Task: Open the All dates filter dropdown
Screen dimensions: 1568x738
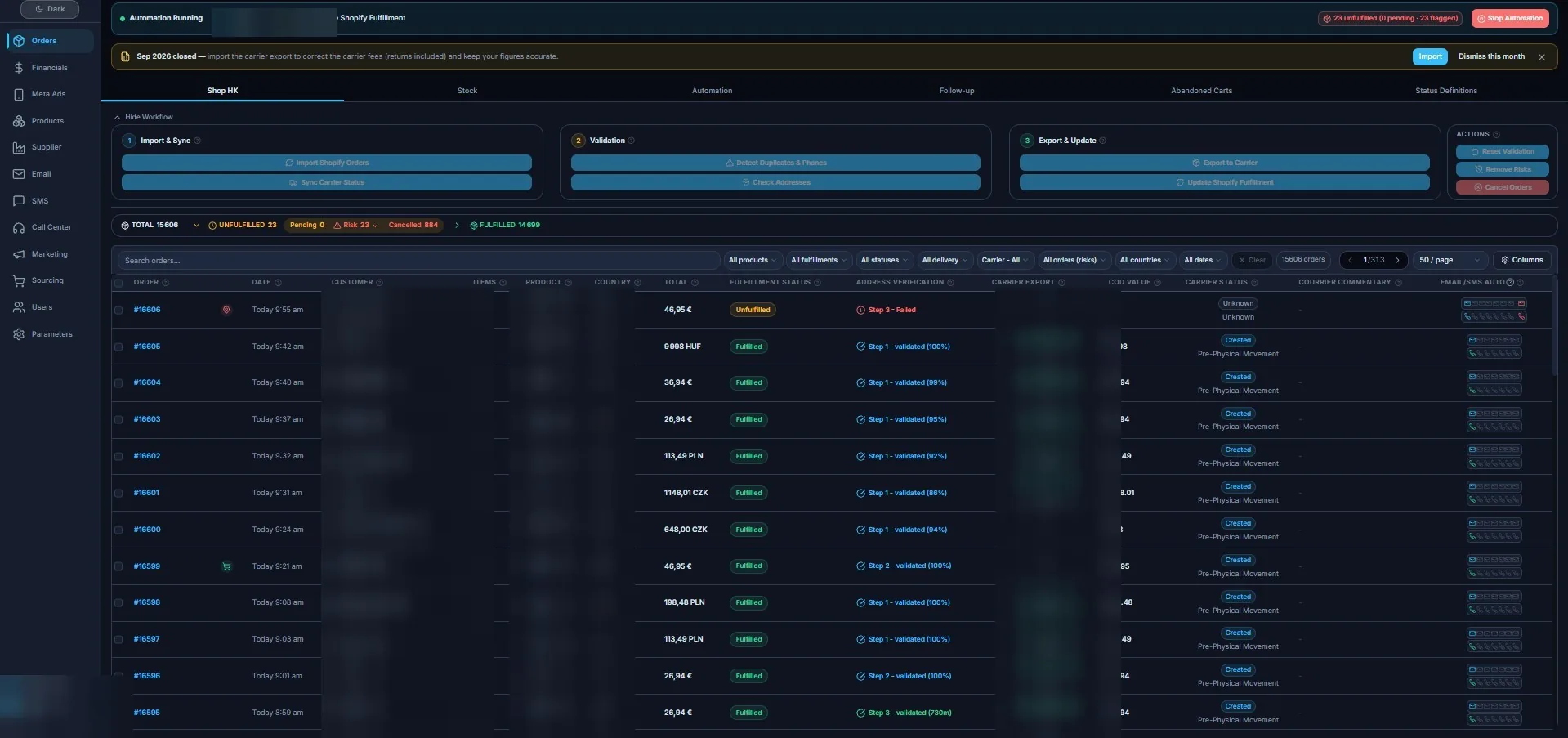Action: (x=1203, y=261)
